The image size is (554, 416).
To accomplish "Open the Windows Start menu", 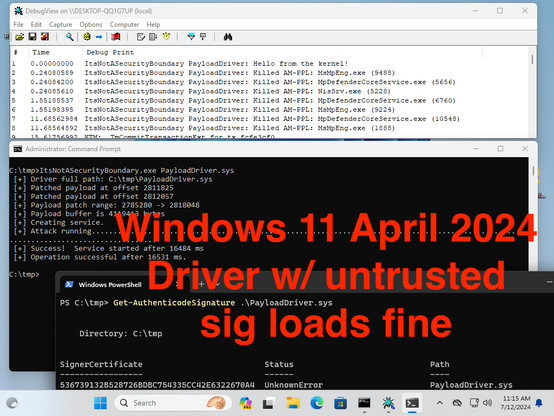I will pos(100,403).
